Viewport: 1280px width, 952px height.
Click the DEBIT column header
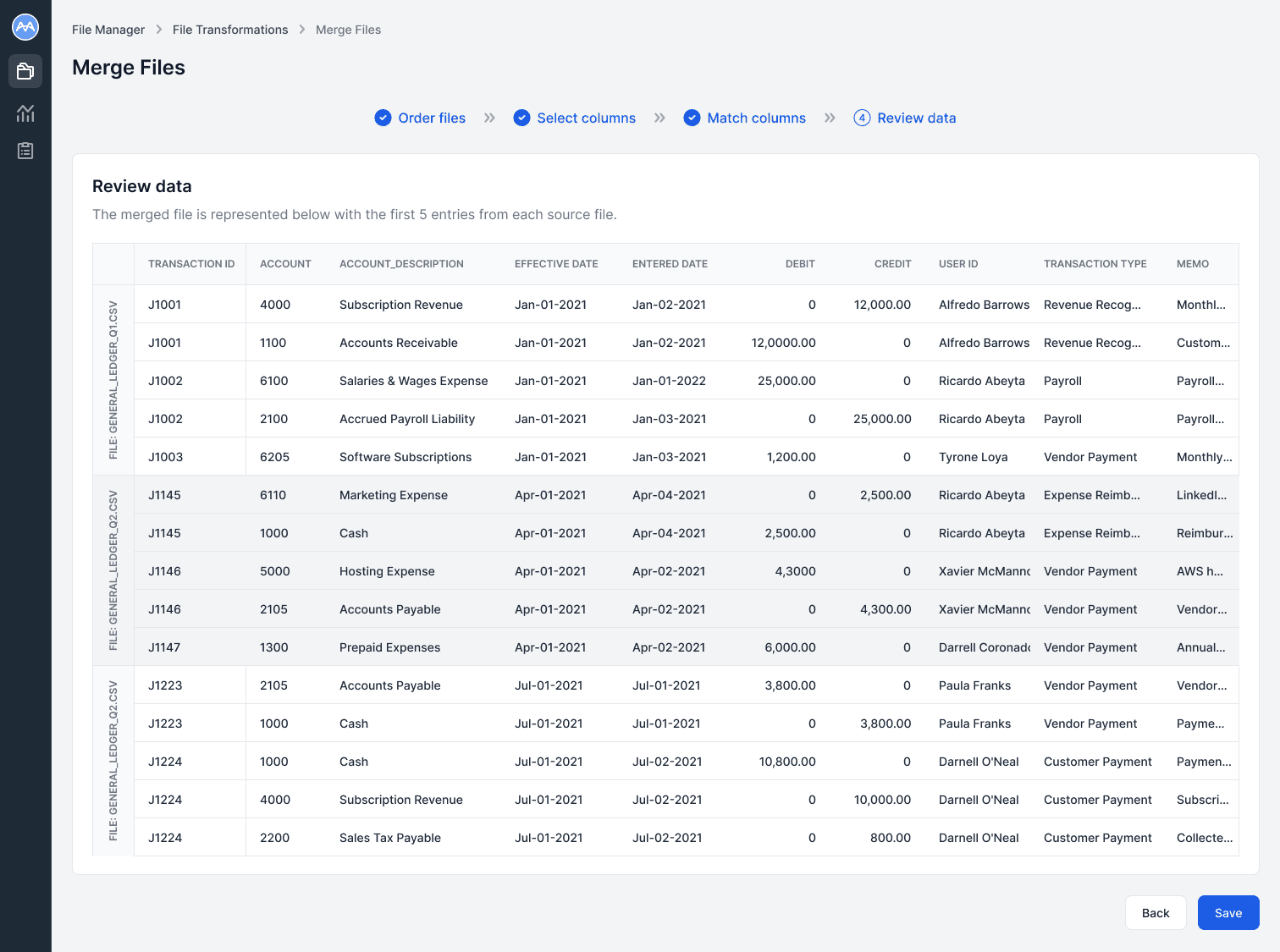click(x=800, y=264)
